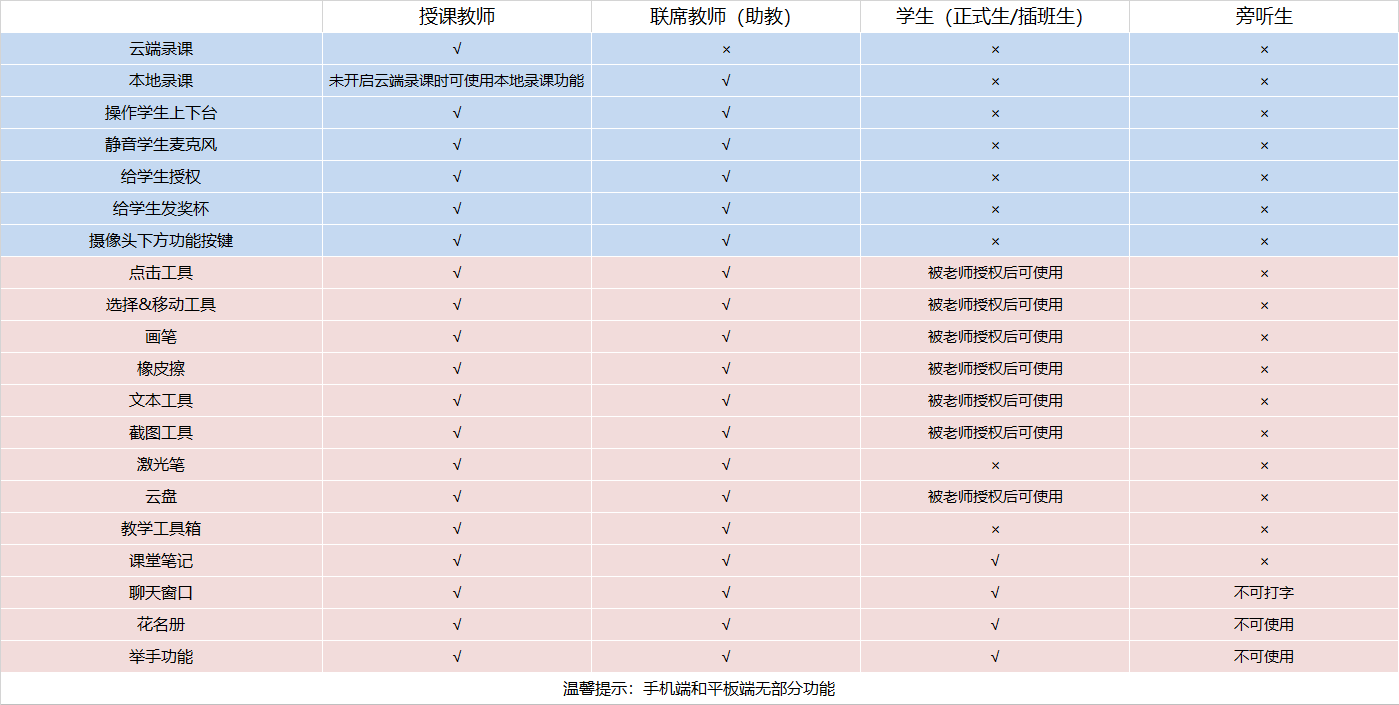Select the 文本工具 row label

(161, 401)
